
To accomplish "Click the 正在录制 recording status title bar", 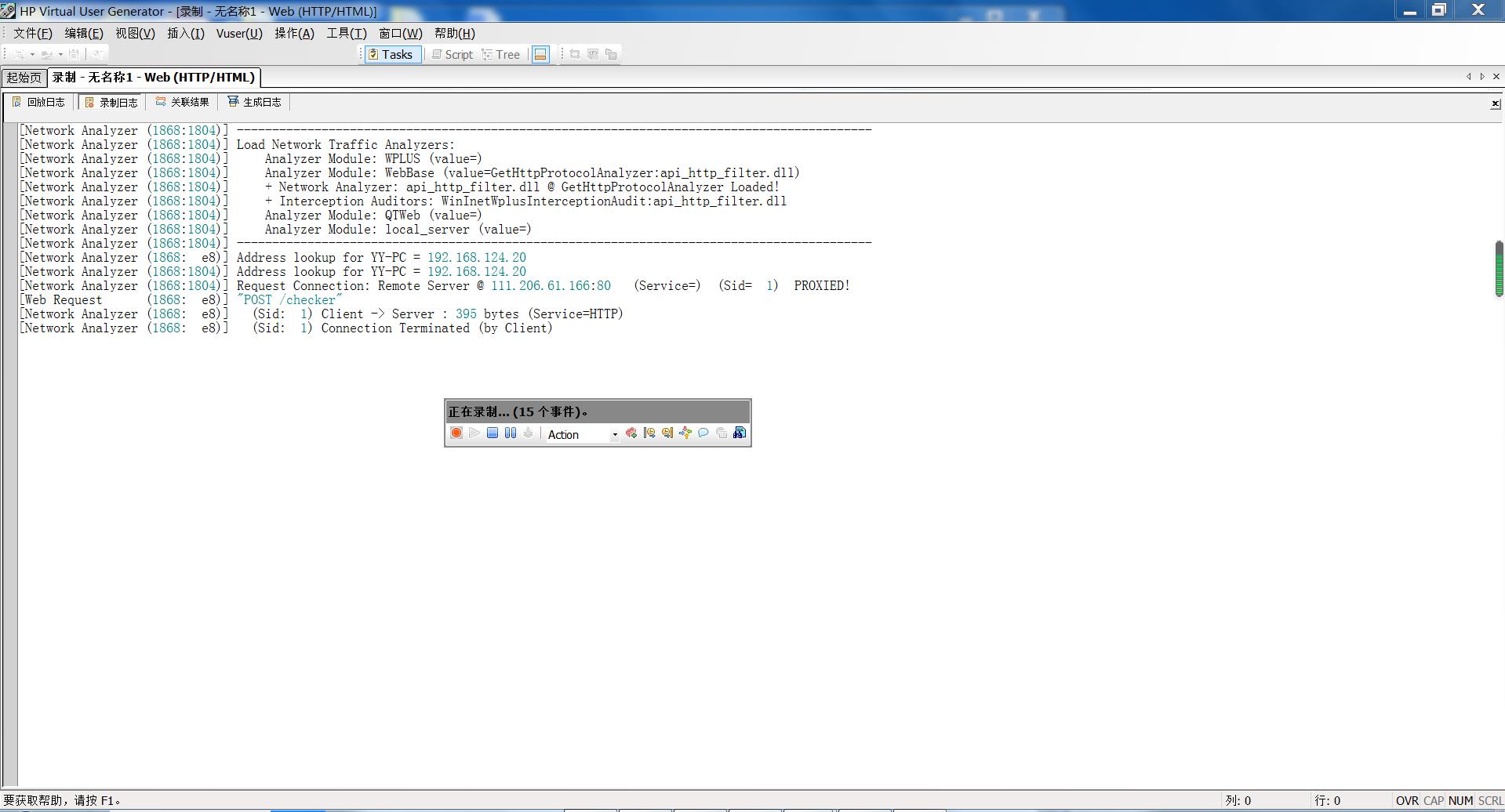I will click(x=598, y=411).
